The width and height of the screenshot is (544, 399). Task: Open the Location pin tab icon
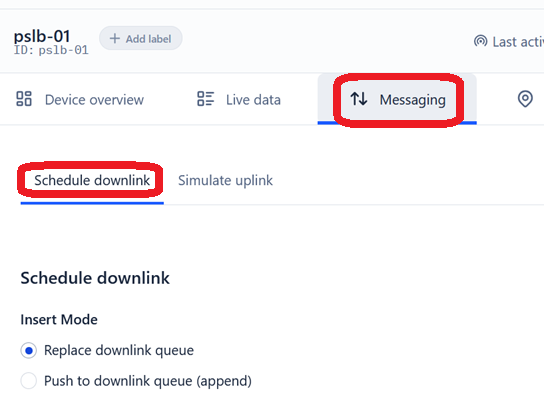click(525, 99)
